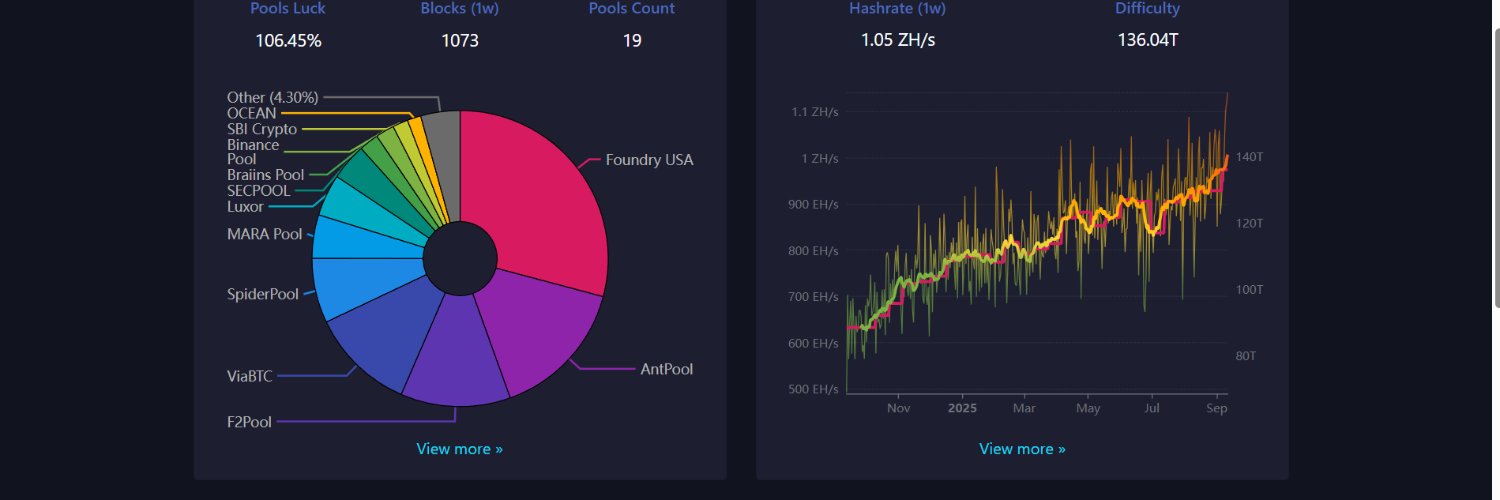Click the 80T difficulty axis label
The width and height of the screenshot is (1500, 500).
pos(1246,356)
